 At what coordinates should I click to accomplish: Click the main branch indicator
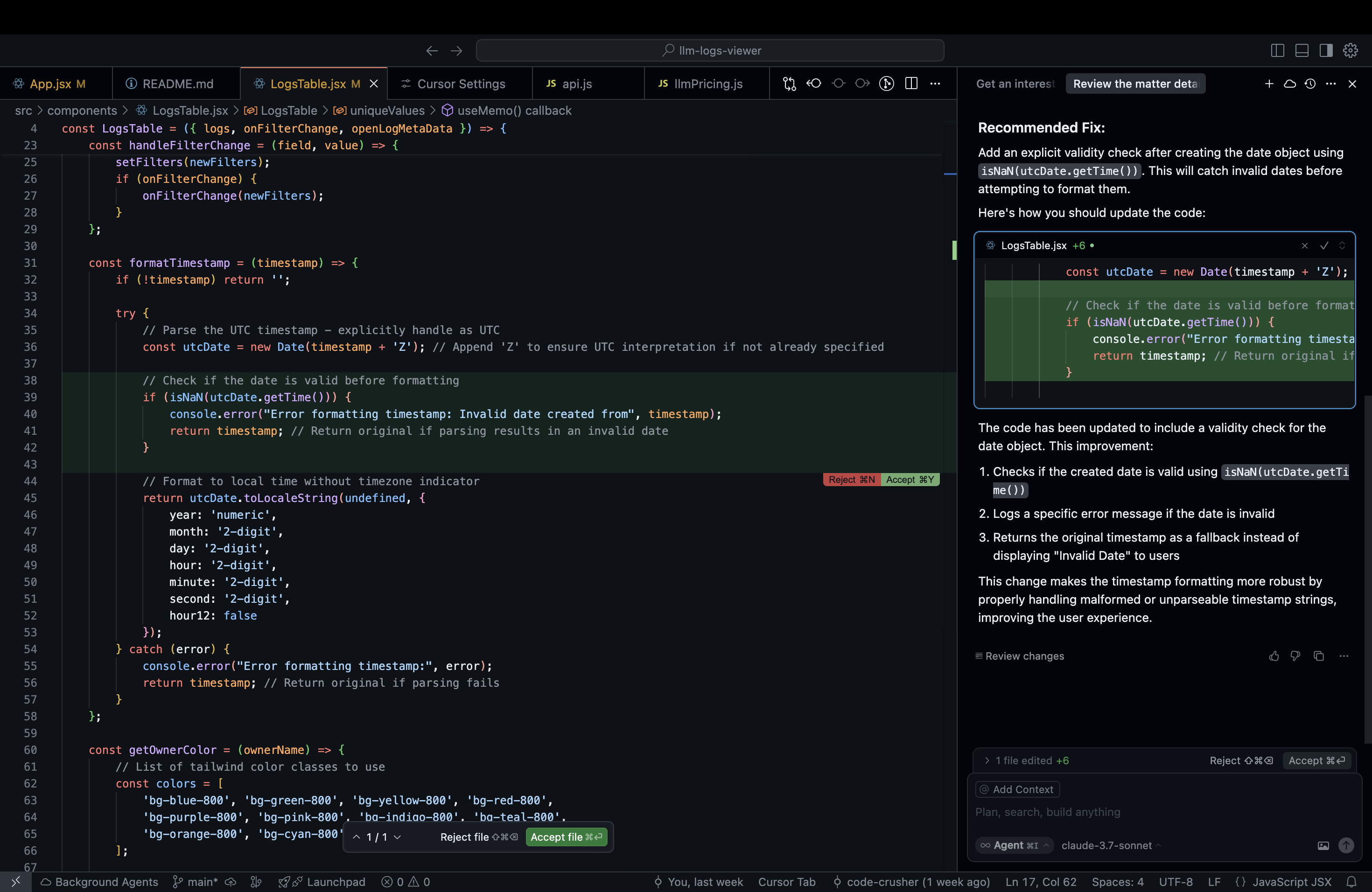point(198,882)
